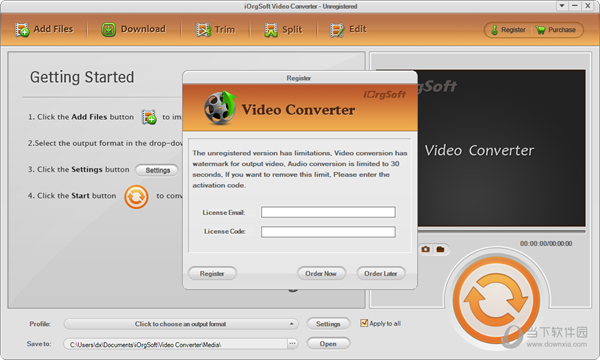Viewport: 600px width, 360px height.
Task: Open the Edit tool in toolbar
Action: [x=348, y=29]
